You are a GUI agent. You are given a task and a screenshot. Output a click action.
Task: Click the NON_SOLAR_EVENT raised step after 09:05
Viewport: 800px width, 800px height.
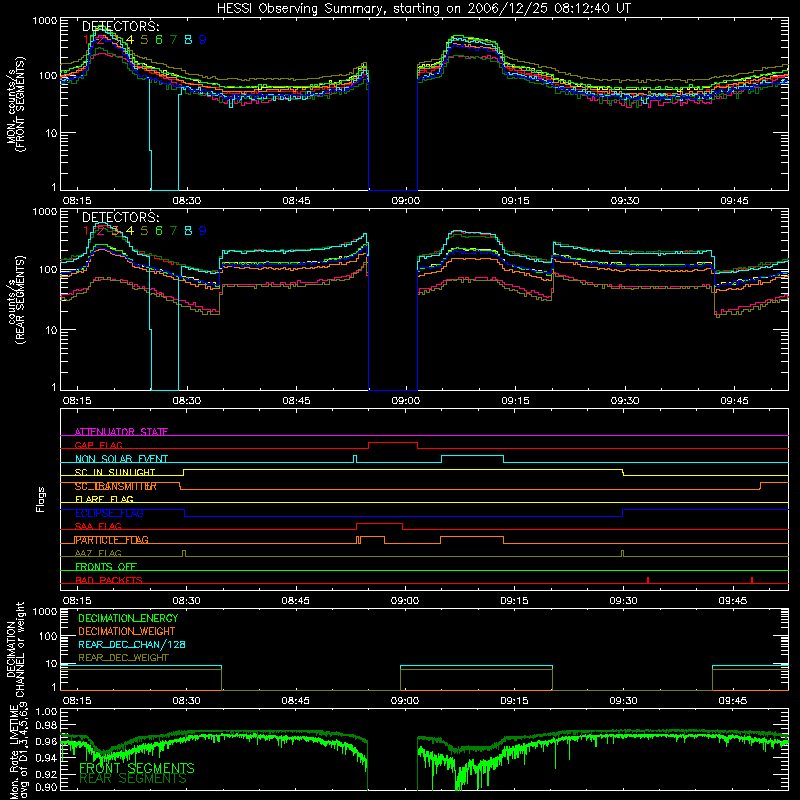click(472, 456)
